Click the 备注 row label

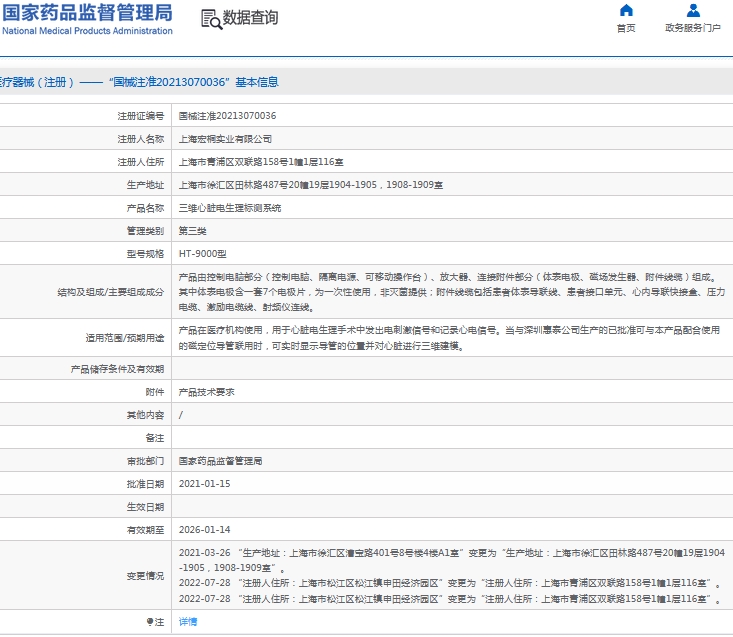tap(155, 438)
